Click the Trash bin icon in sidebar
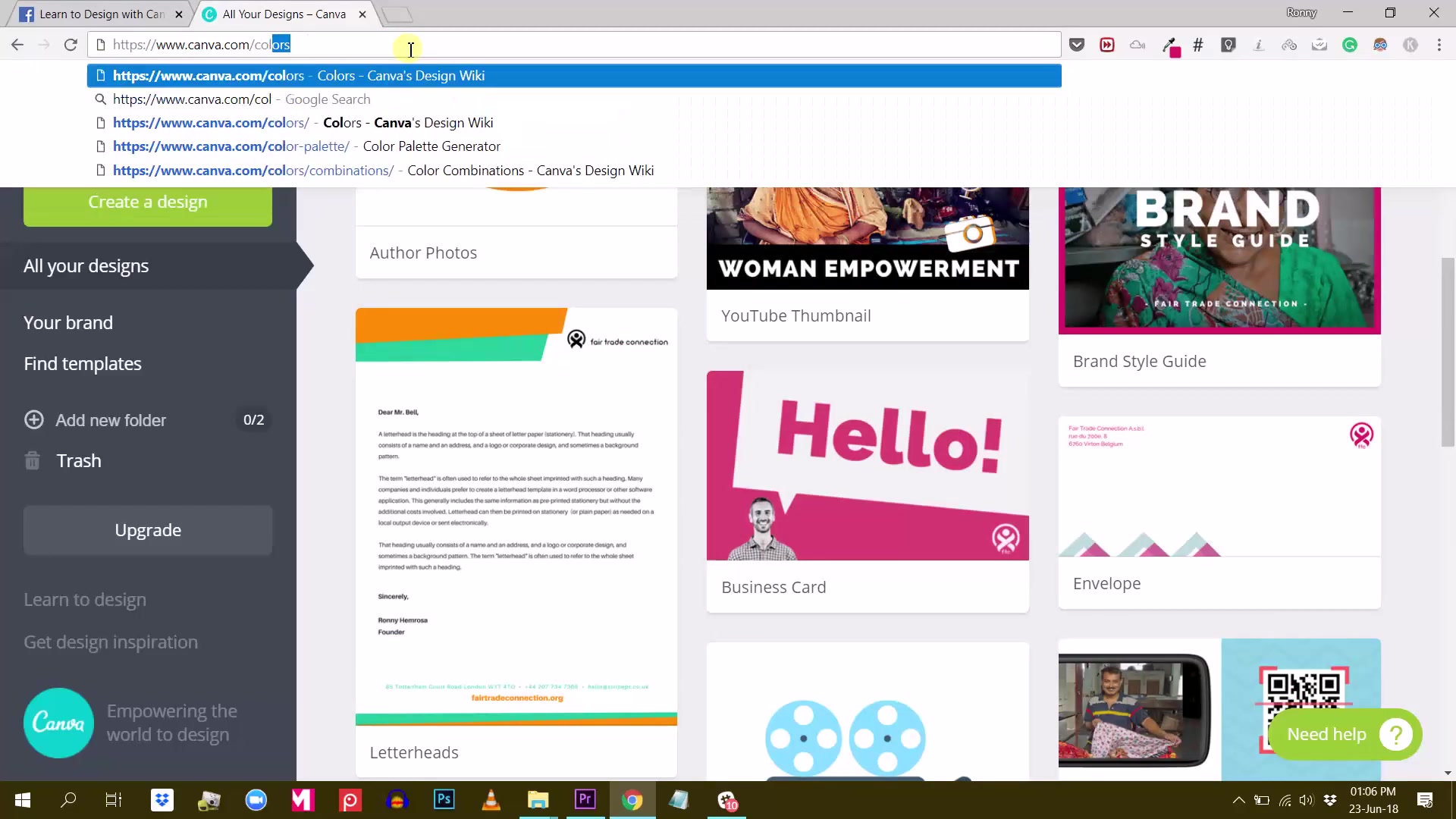Screen dimensions: 1456x819 pos(33,460)
